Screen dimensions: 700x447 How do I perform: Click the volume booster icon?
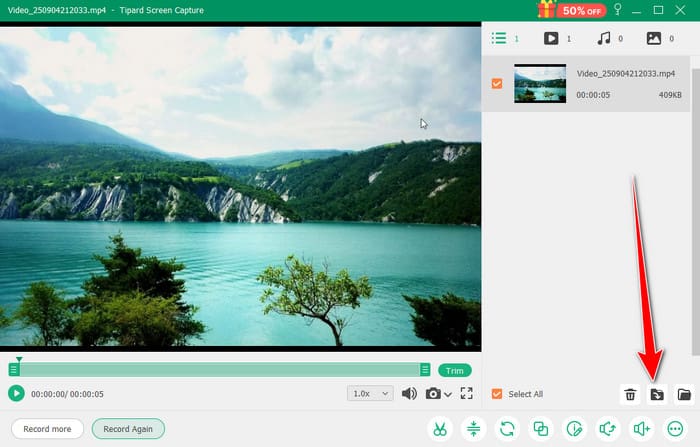[642, 429]
